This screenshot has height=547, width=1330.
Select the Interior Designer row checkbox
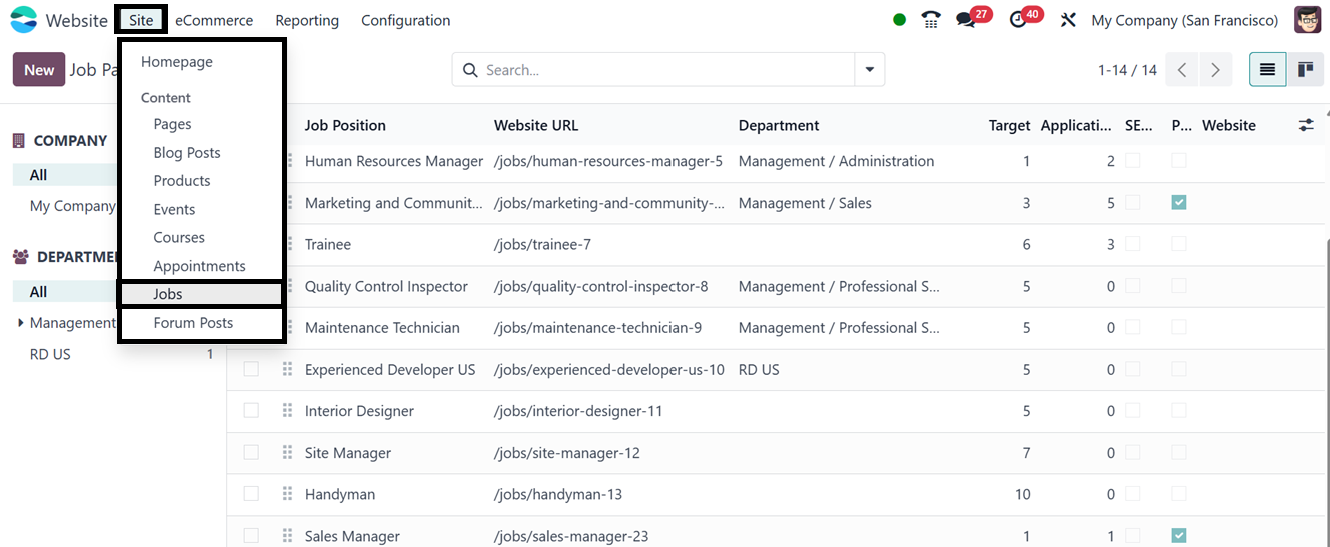coord(251,411)
